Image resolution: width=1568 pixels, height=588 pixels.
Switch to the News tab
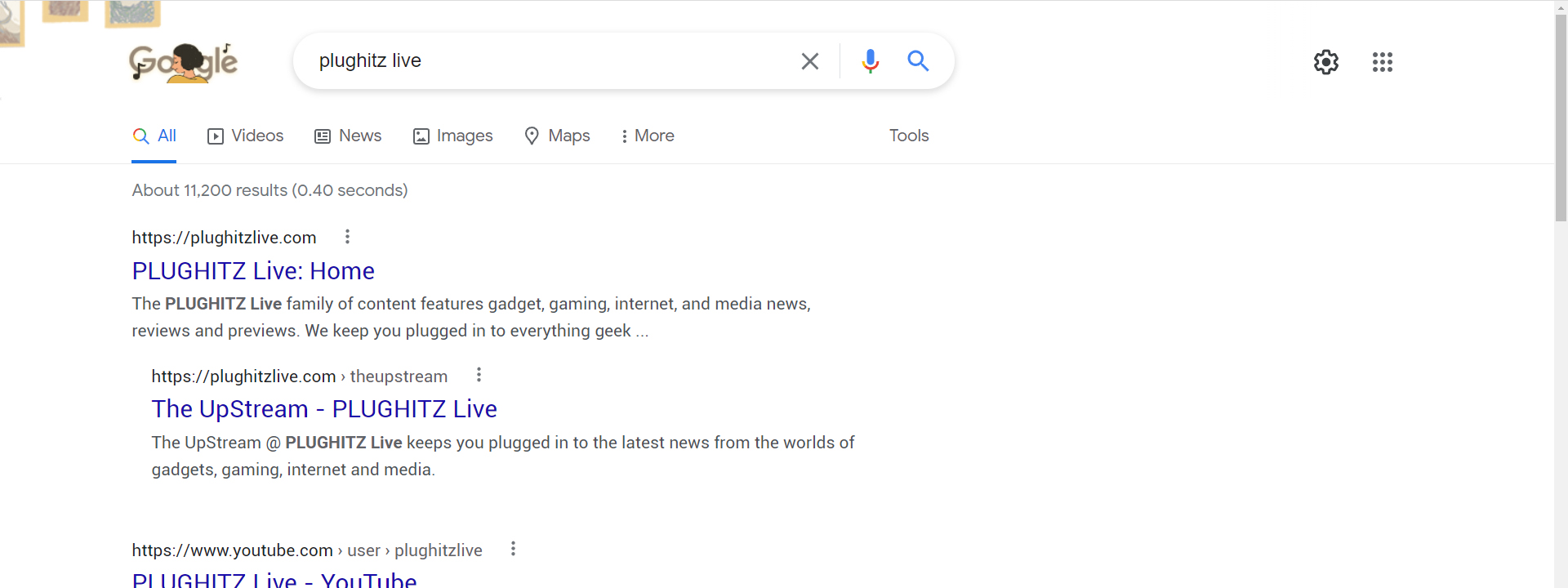click(x=348, y=136)
